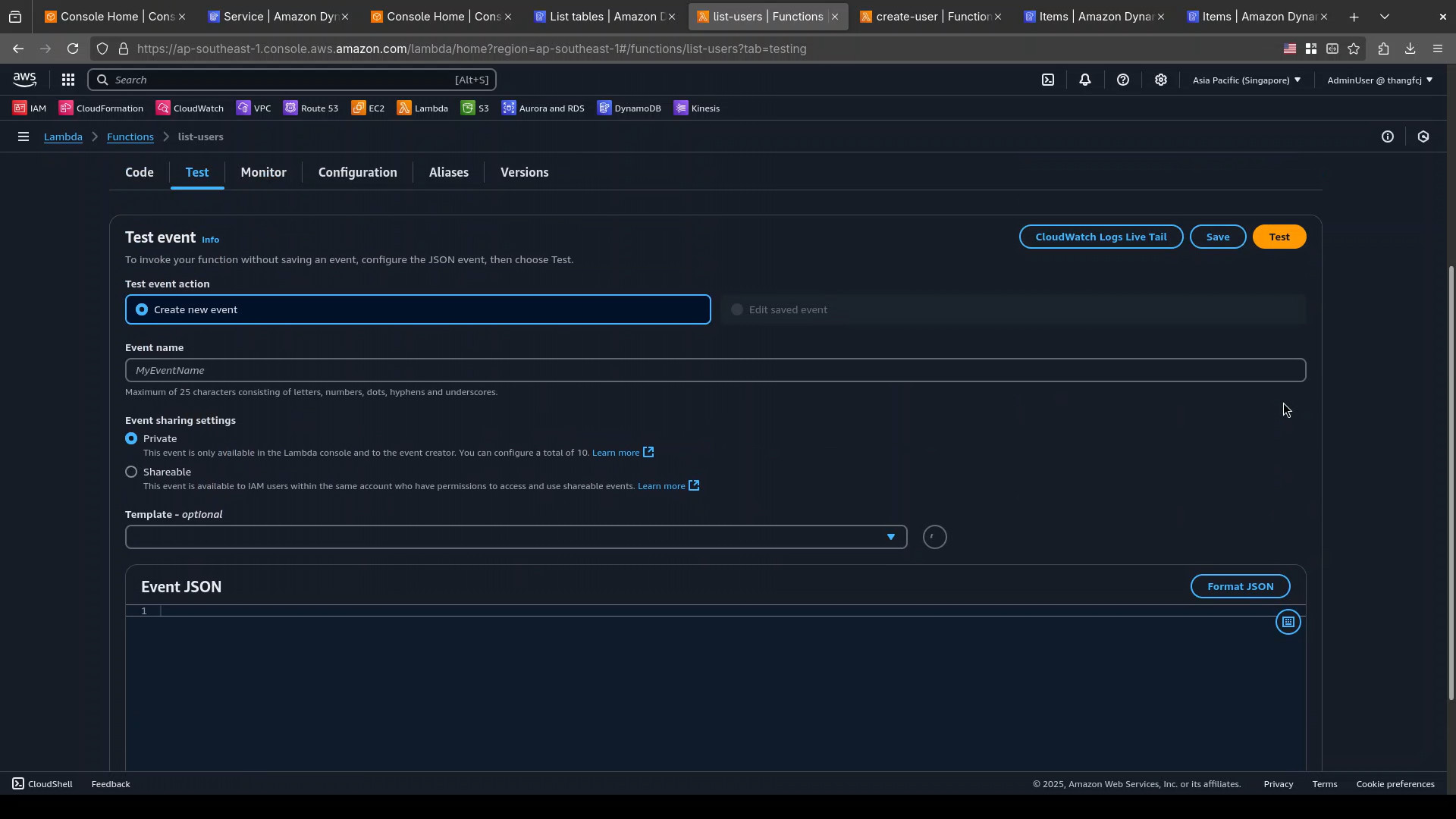Open Test event Info link
Screen dimensions: 1456x819
[x=210, y=240]
